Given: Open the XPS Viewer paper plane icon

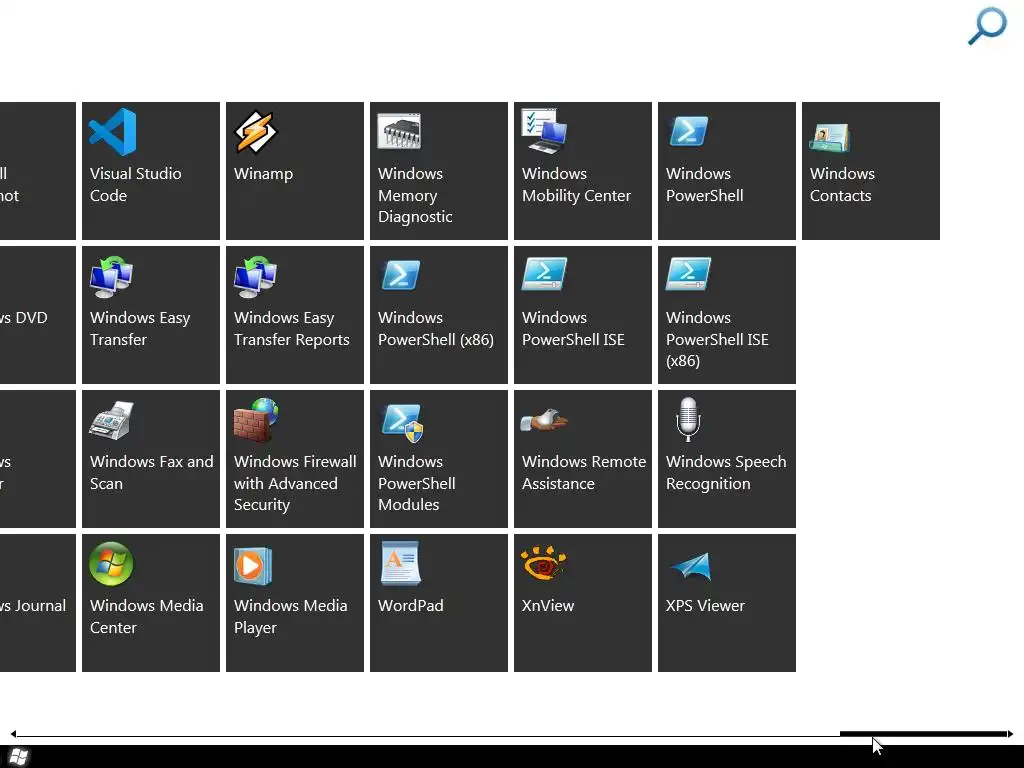Looking at the screenshot, I should (690, 566).
